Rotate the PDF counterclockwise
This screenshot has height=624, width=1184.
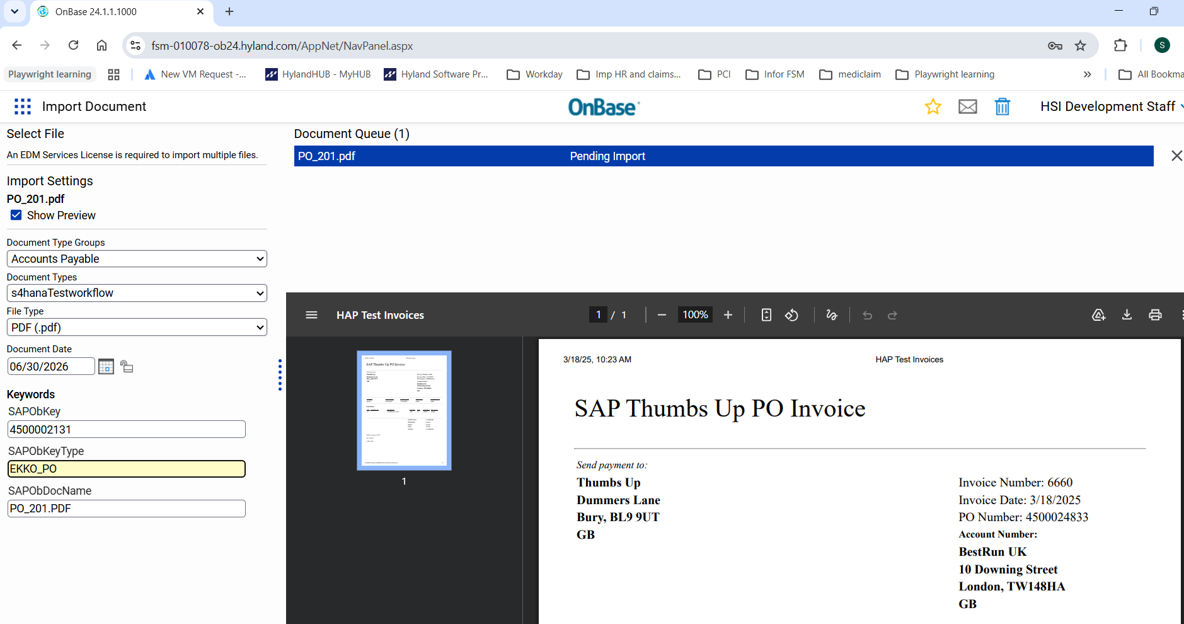pyautogui.click(x=791, y=315)
